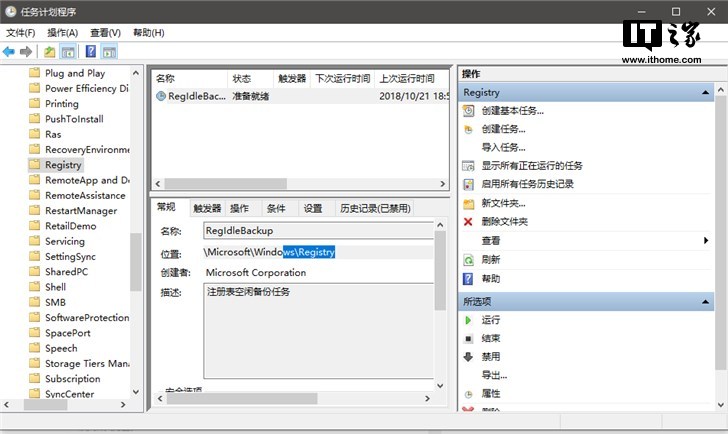Click the 显示所有正在运行的任务 icon
The height and width of the screenshot is (434, 728).
point(468,166)
